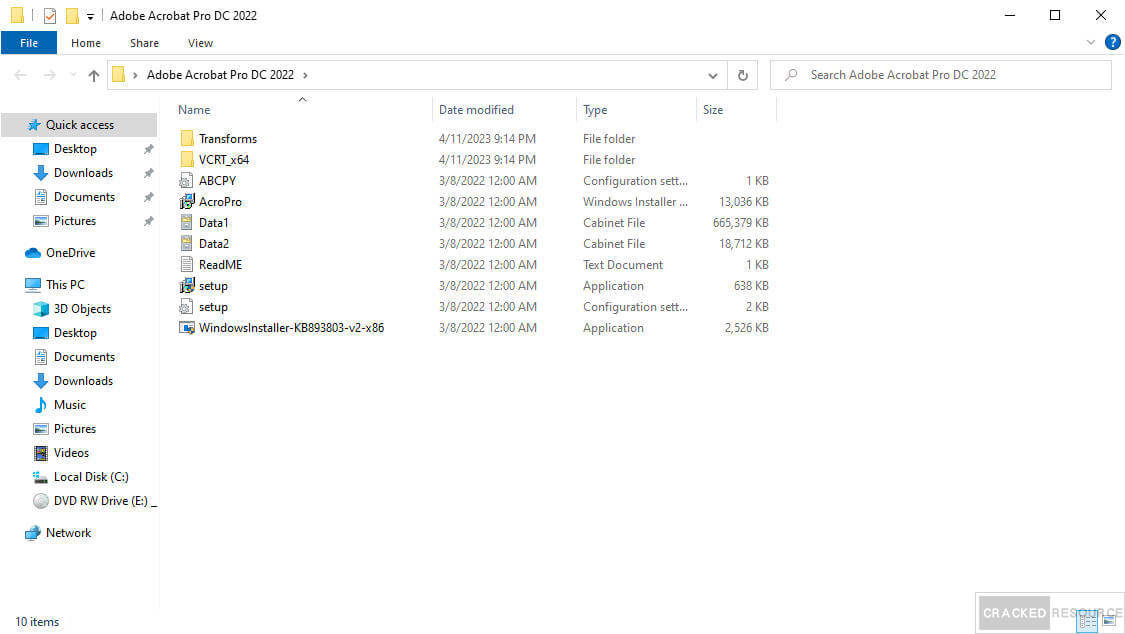
Task: Open the OneDrive cloud icon
Action: pos(32,252)
